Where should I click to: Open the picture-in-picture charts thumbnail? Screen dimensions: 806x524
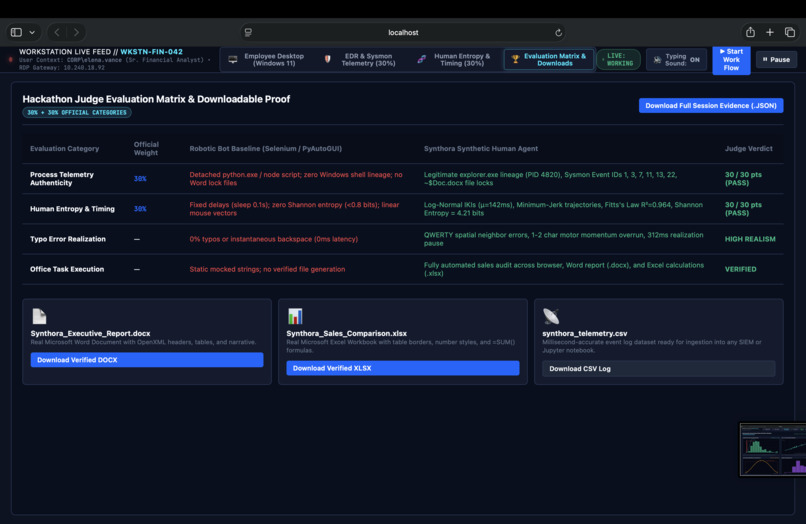click(x=773, y=449)
